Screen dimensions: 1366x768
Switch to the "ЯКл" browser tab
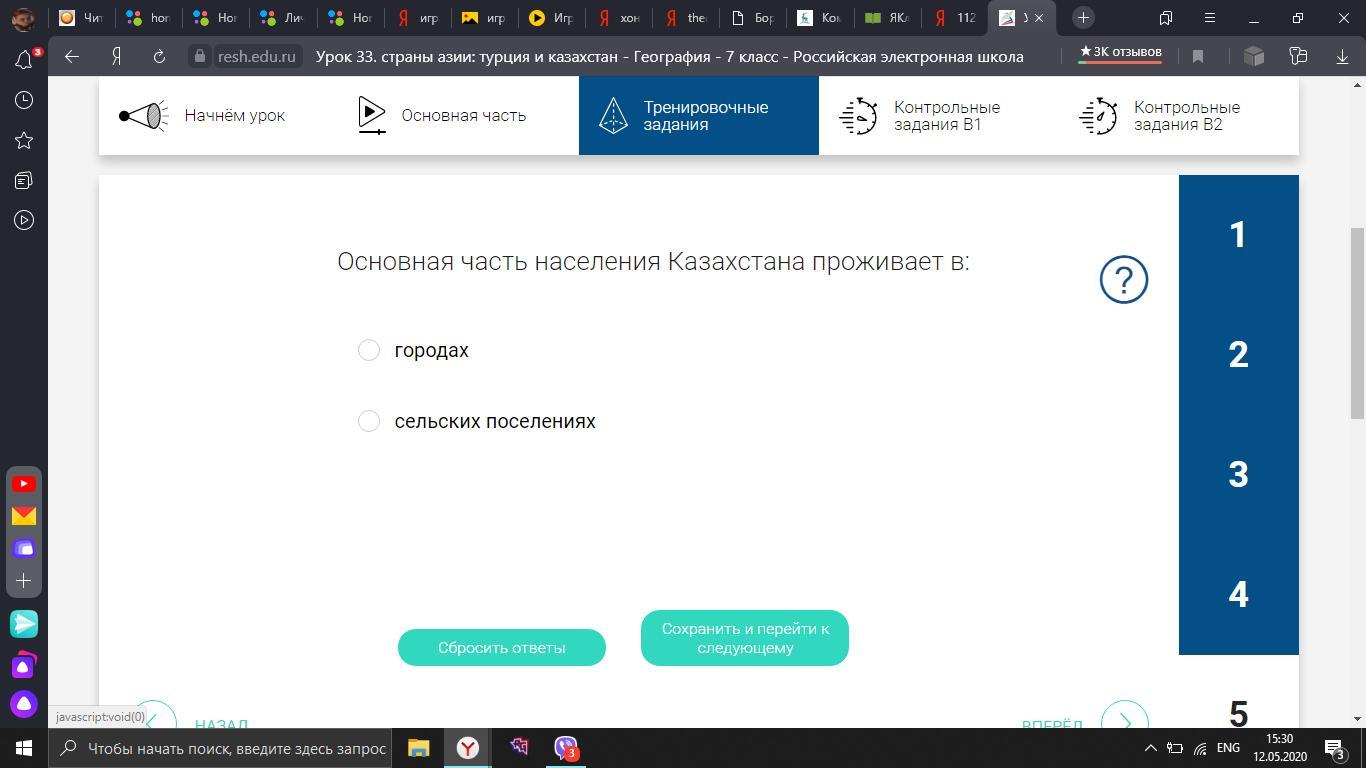pos(887,18)
